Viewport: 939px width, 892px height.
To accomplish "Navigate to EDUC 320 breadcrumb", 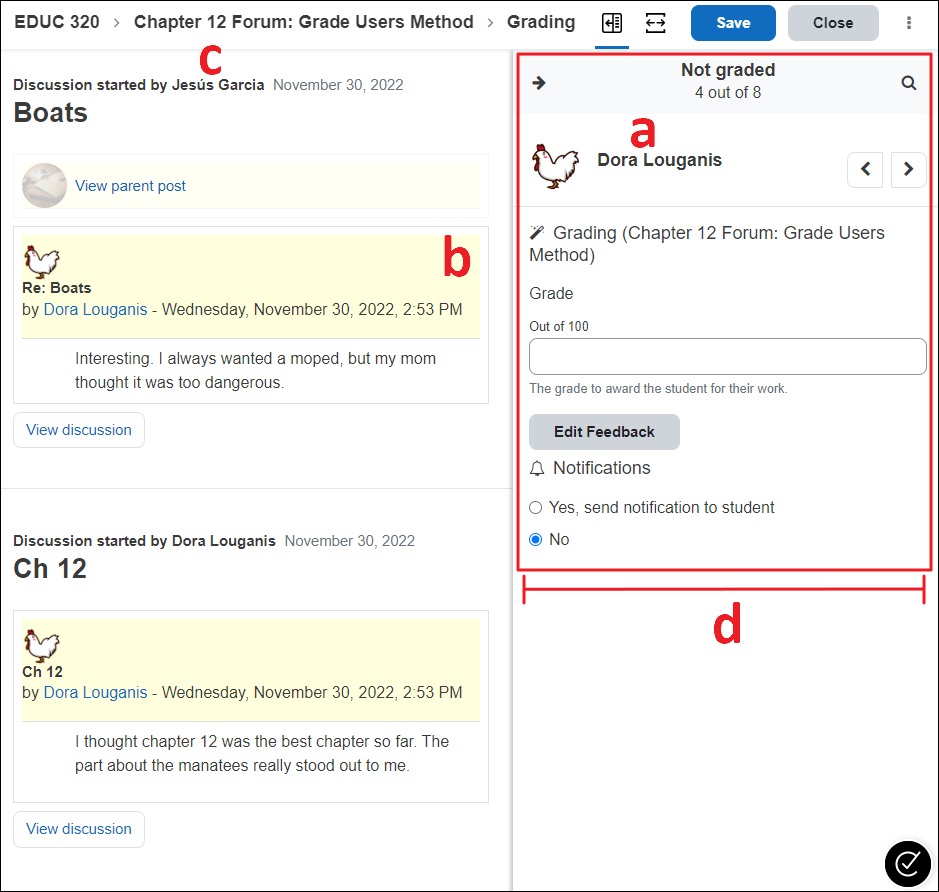I will pyautogui.click(x=57, y=22).
